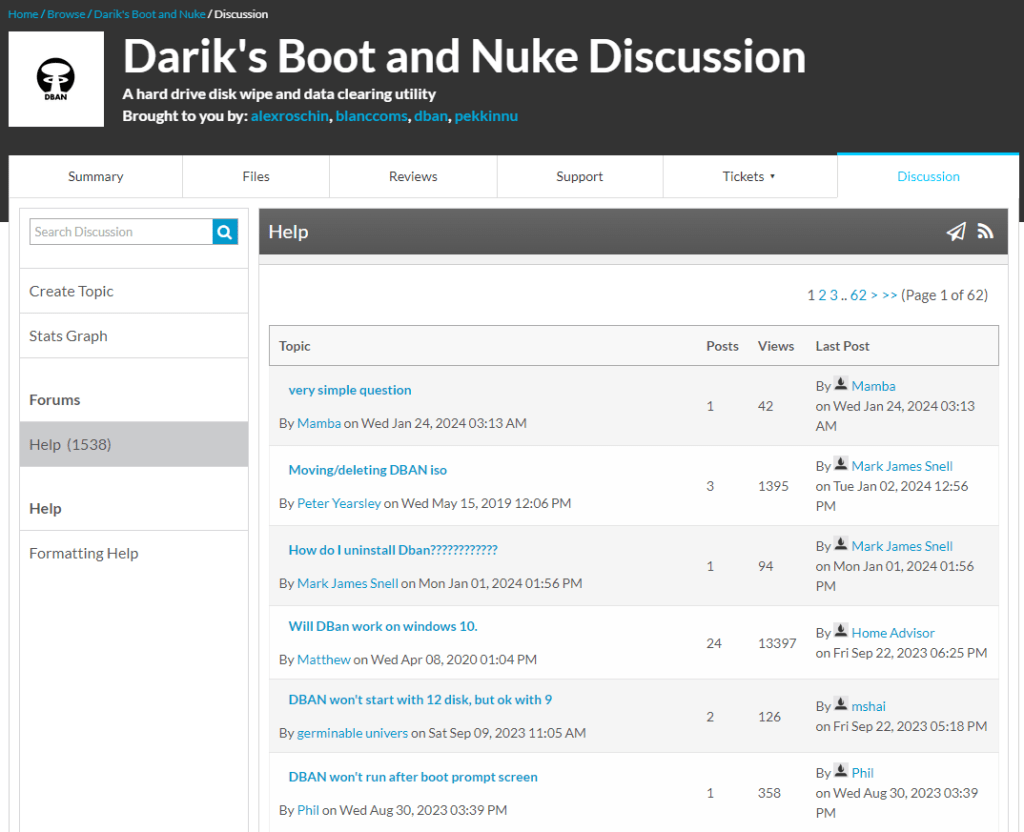Open blanccoms profile link
This screenshot has width=1024, height=832.
tap(372, 116)
